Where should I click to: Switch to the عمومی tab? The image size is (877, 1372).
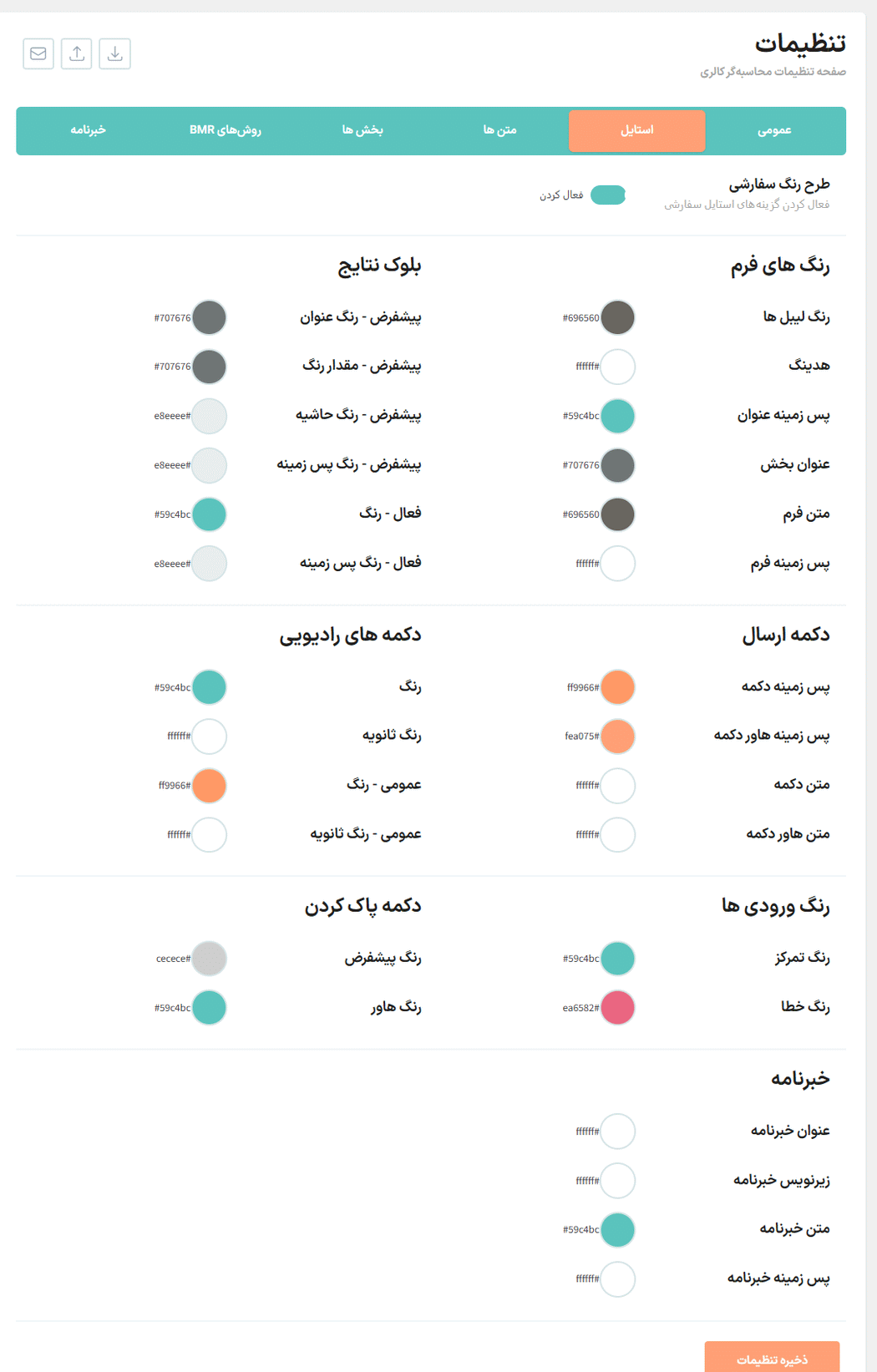pos(774,130)
